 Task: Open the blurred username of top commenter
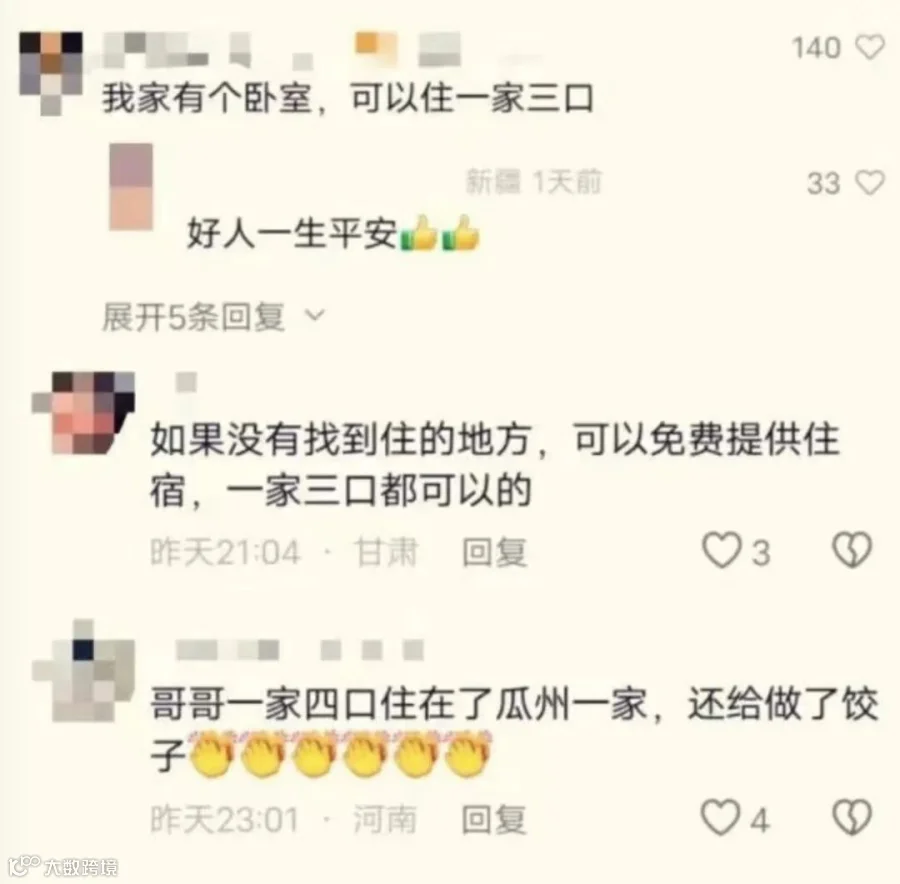(x=281, y=49)
